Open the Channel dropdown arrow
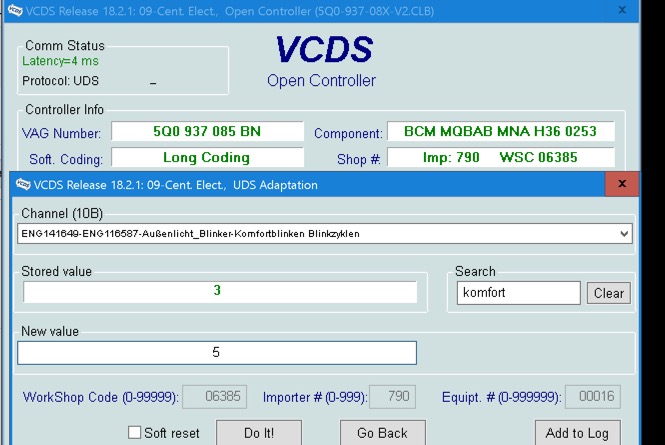The width and height of the screenshot is (665, 445). coord(625,233)
